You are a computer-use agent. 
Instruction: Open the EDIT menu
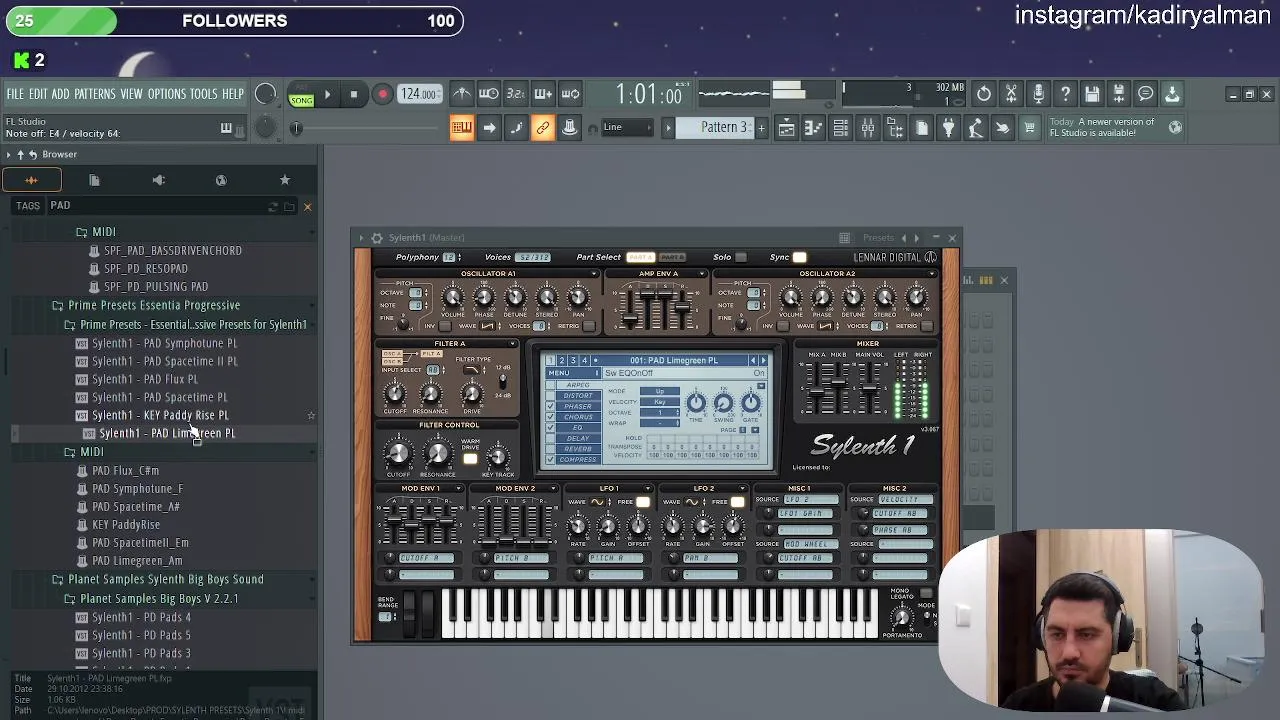(x=38, y=94)
